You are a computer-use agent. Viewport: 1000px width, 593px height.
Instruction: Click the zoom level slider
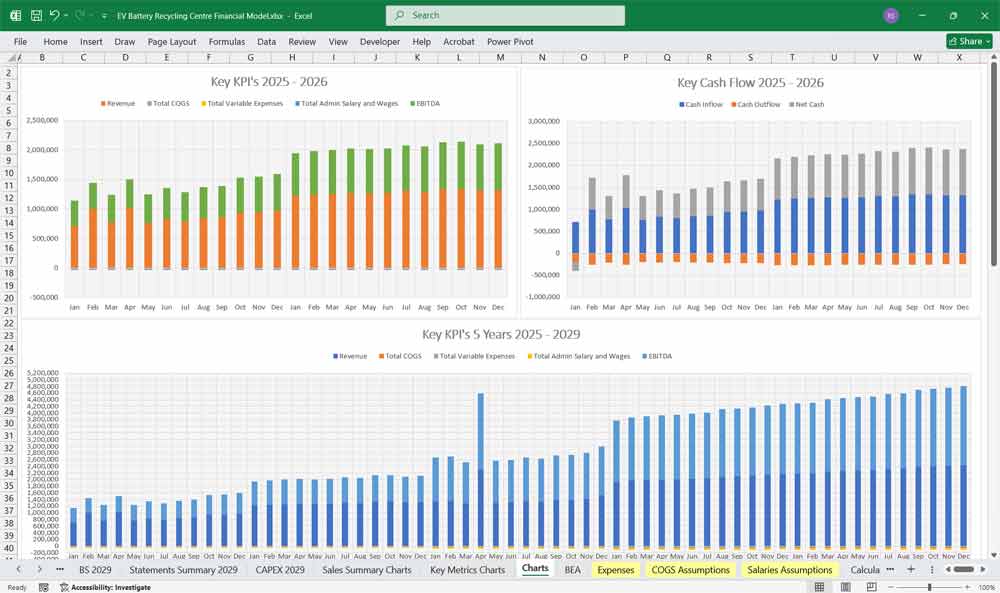point(930,586)
